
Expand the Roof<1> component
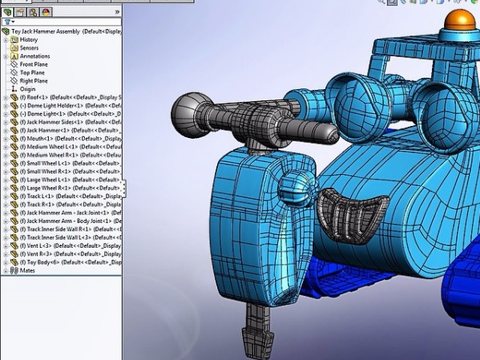(x=5, y=98)
